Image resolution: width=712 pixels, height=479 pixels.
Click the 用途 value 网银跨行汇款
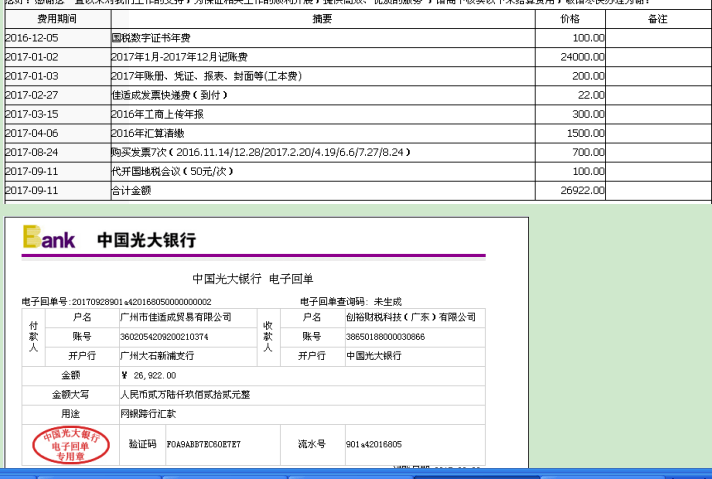click(x=148, y=414)
